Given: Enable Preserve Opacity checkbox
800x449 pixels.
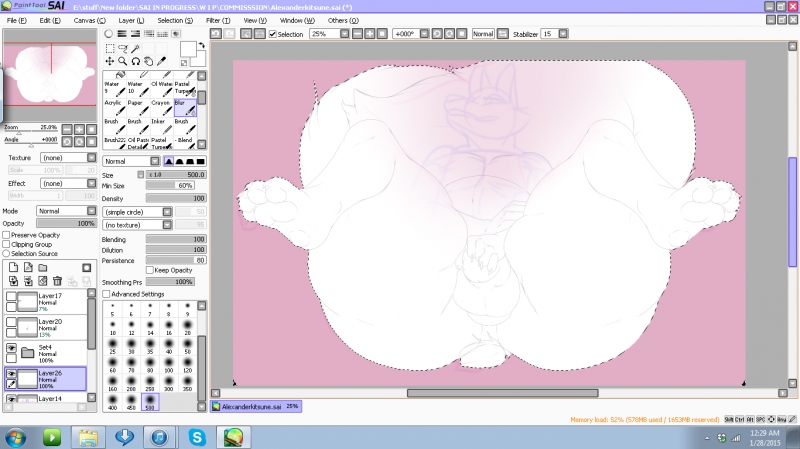Looking at the screenshot, I should coord(6,234).
